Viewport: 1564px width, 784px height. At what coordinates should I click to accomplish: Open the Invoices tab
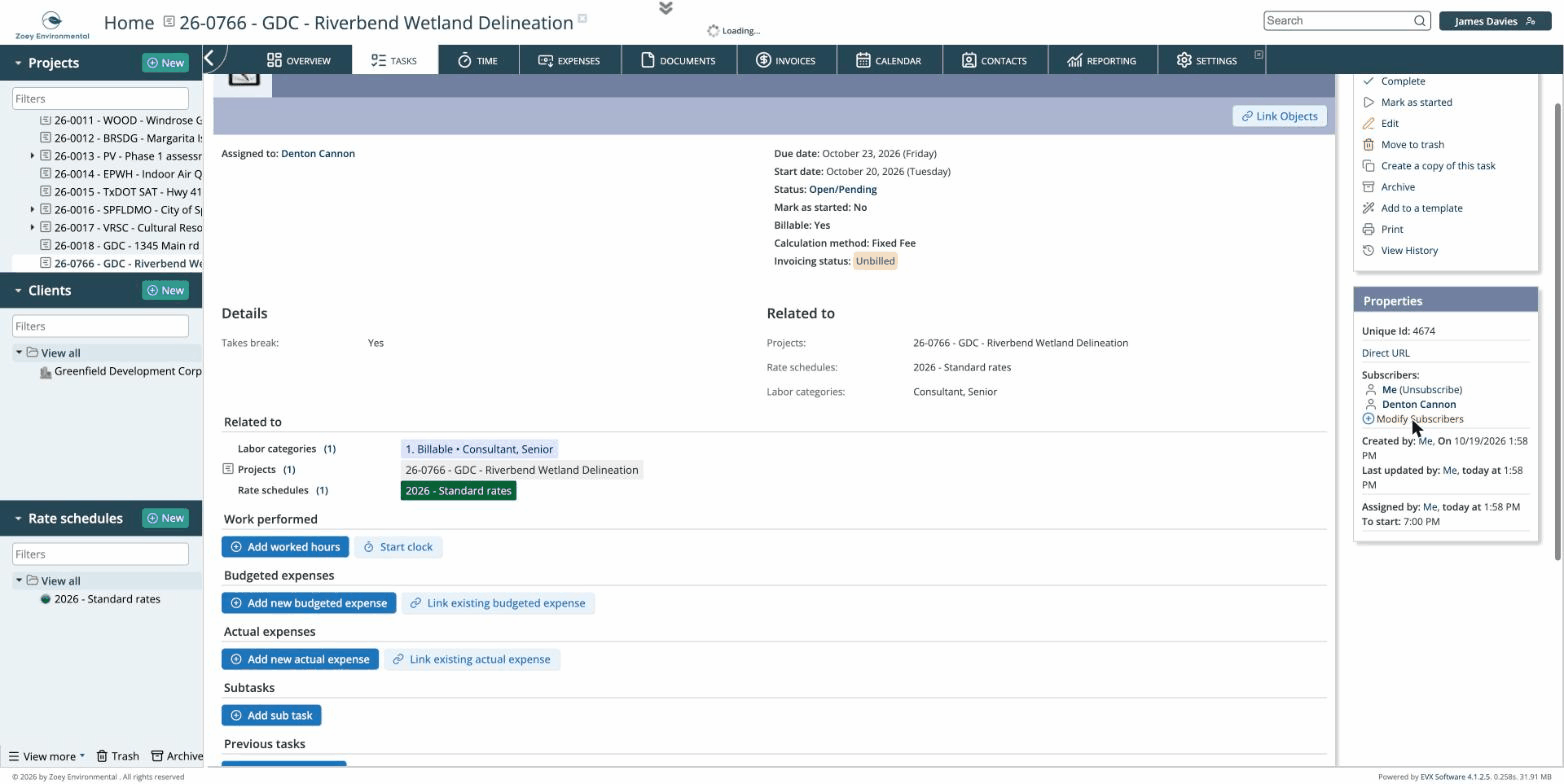tap(785, 60)
